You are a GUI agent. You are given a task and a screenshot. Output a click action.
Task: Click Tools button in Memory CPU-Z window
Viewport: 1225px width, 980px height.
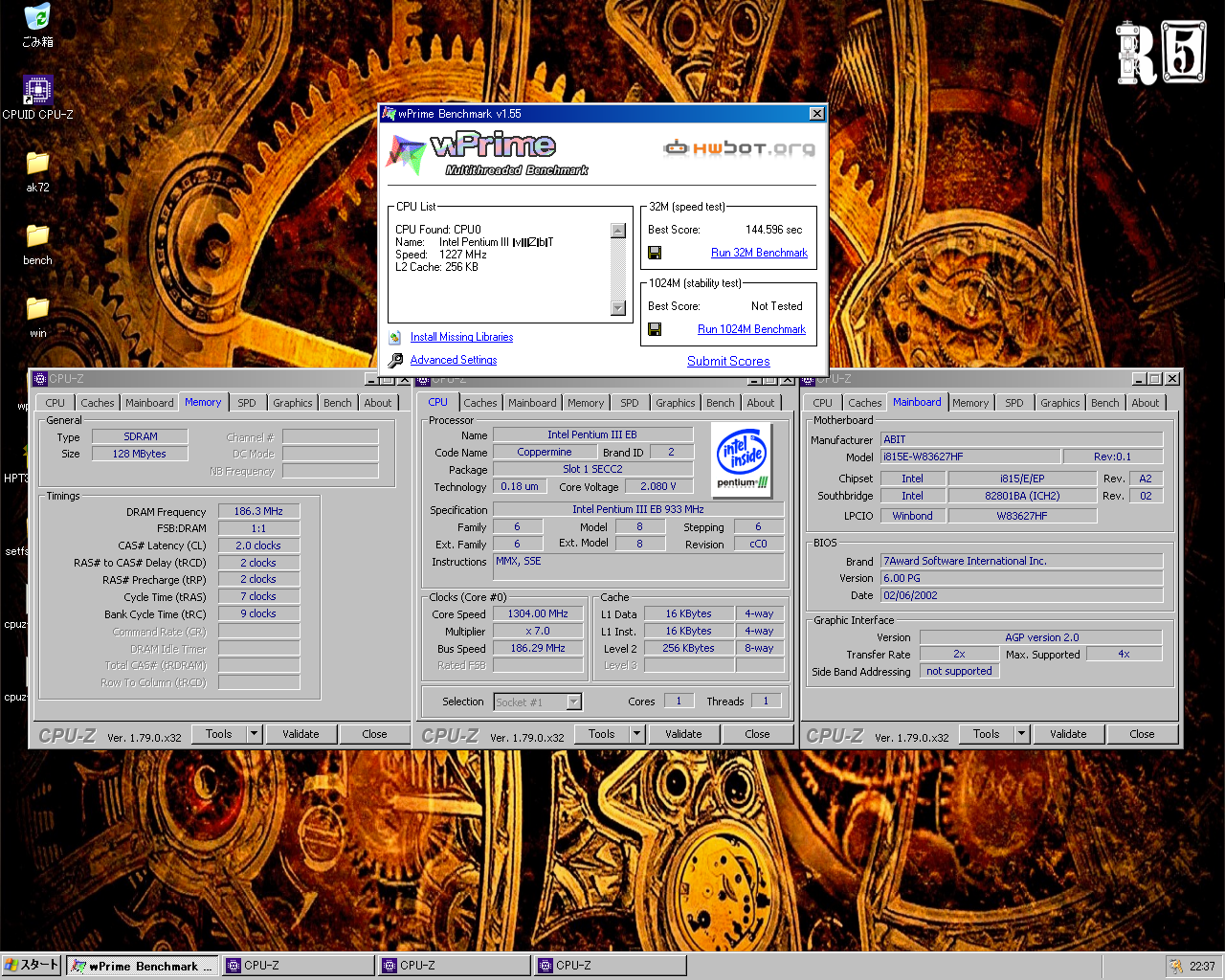(x=219, y=734)
